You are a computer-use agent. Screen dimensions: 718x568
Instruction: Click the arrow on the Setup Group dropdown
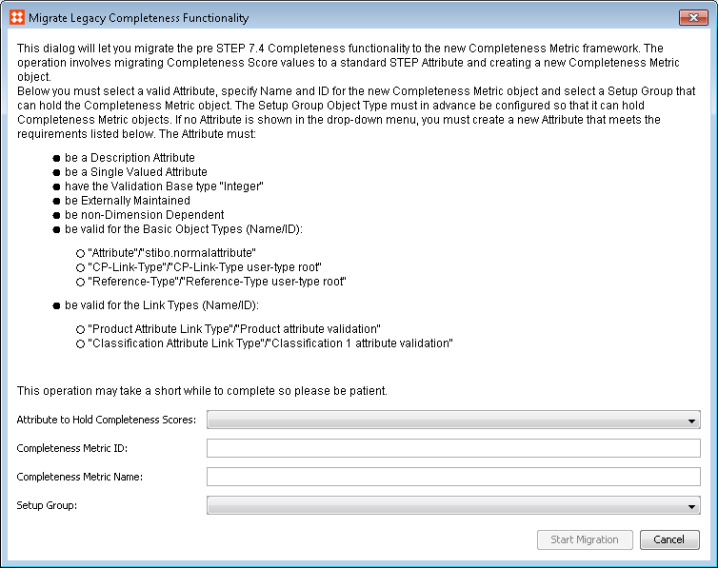691,507
